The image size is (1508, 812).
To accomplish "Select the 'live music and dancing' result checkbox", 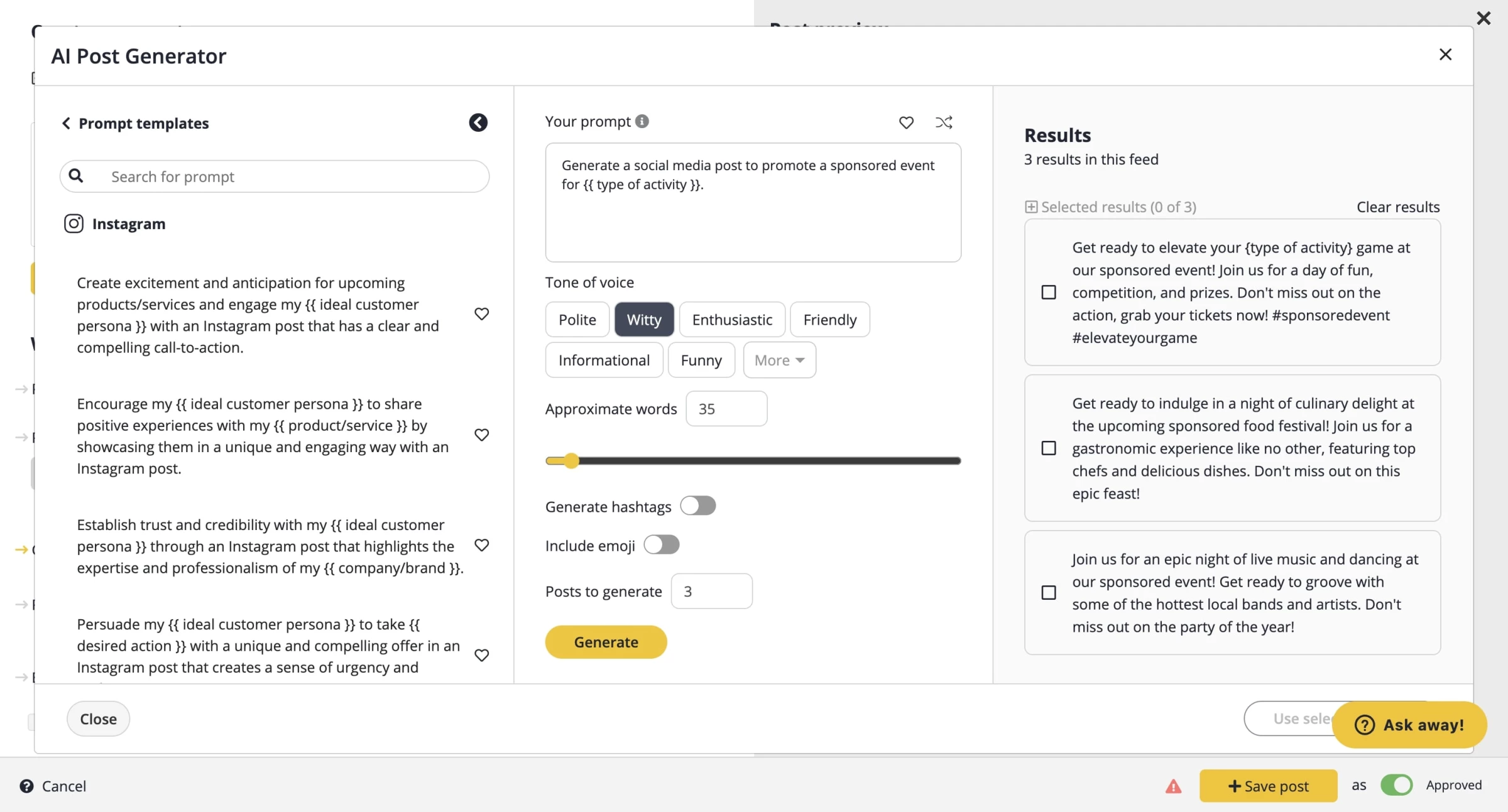I will tap(1049, 593).
